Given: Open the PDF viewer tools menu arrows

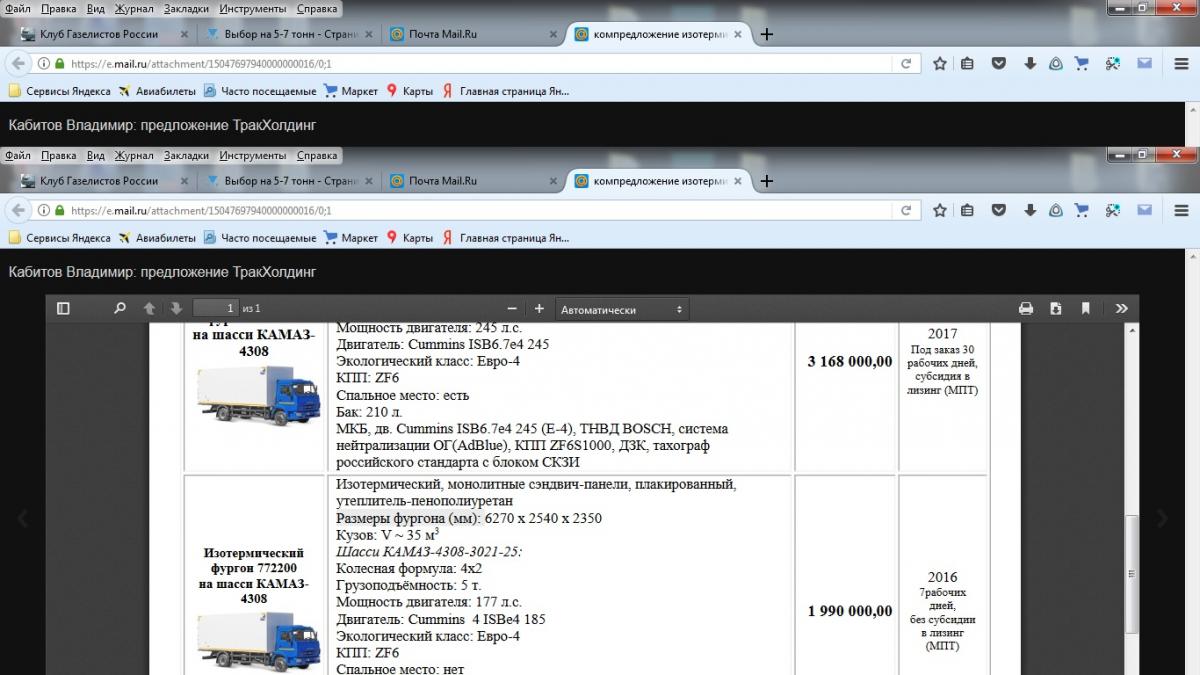Looking at the screenshot, I should click(1121, 309).
